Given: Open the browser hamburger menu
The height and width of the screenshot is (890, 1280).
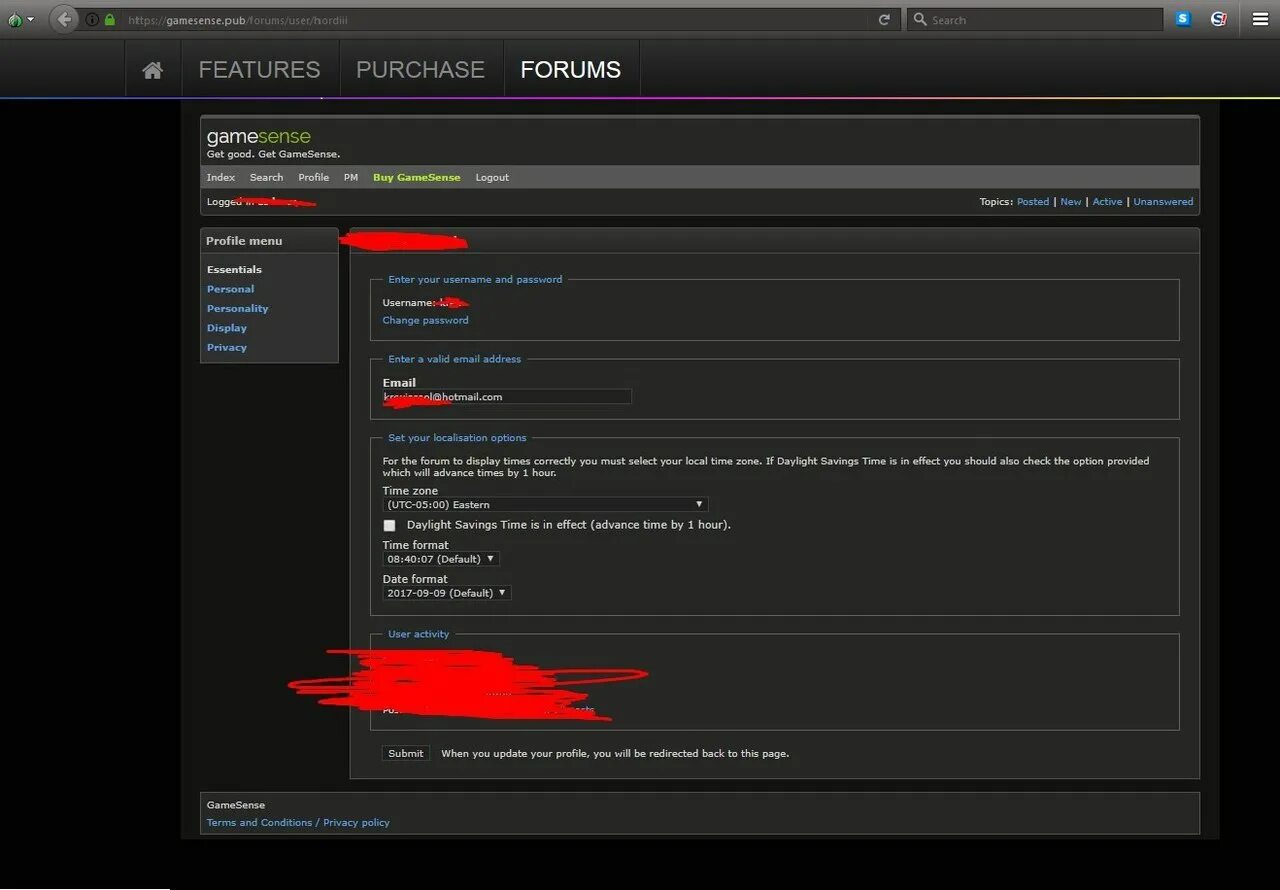Looking at the screenshot, I should point(1260,19).
